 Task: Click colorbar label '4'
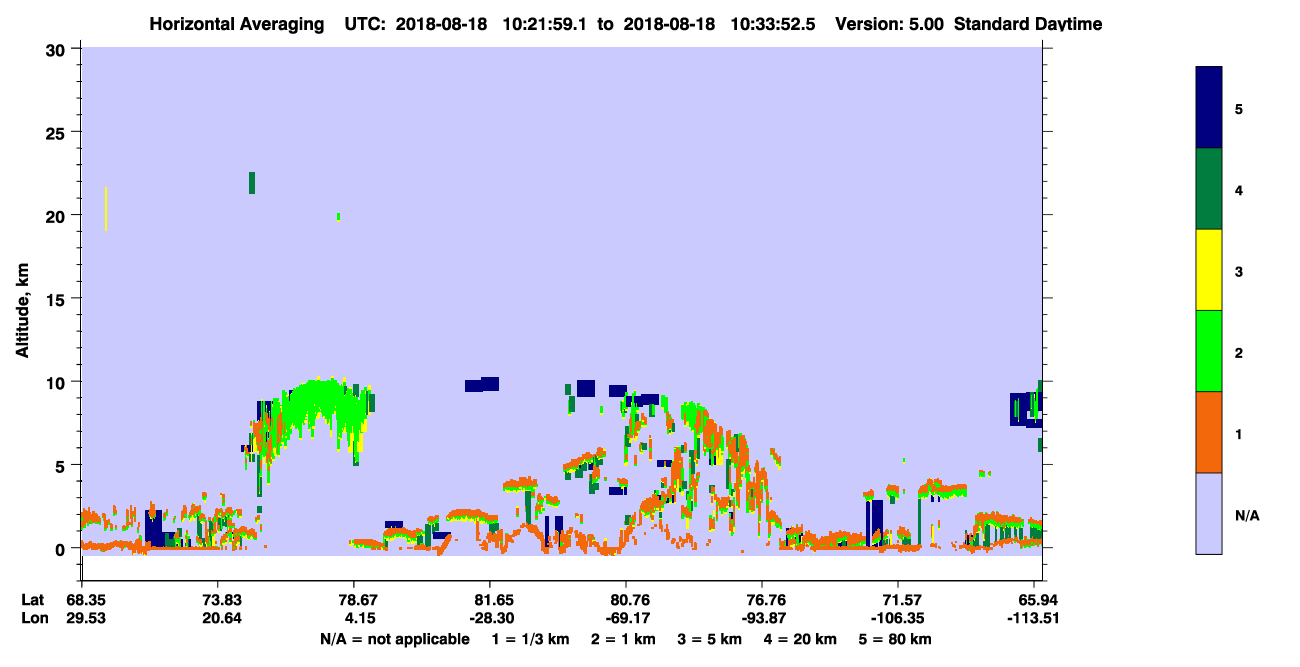[1239, 190]
